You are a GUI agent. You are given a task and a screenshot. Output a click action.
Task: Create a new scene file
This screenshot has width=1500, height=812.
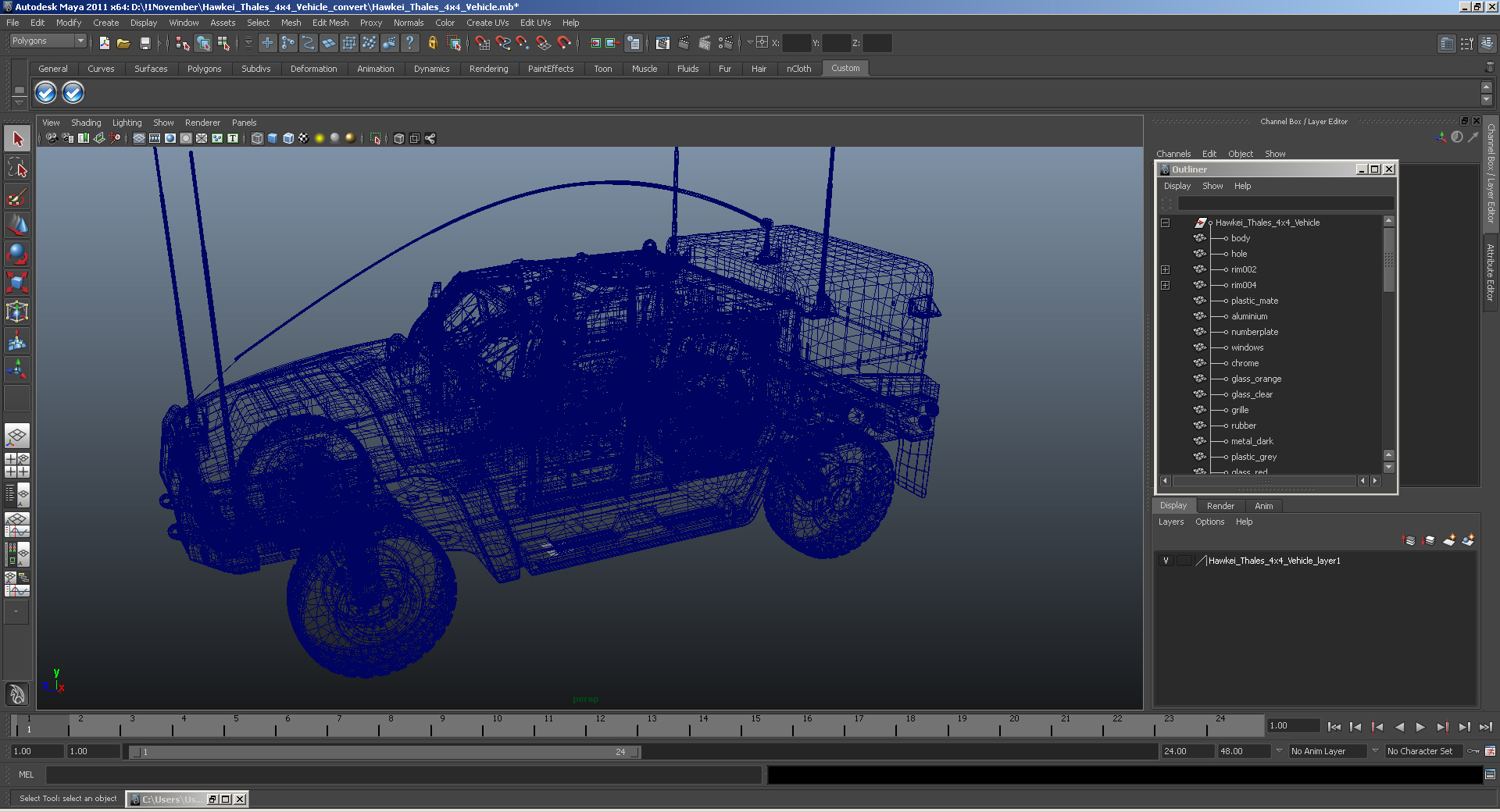(104, 44)
